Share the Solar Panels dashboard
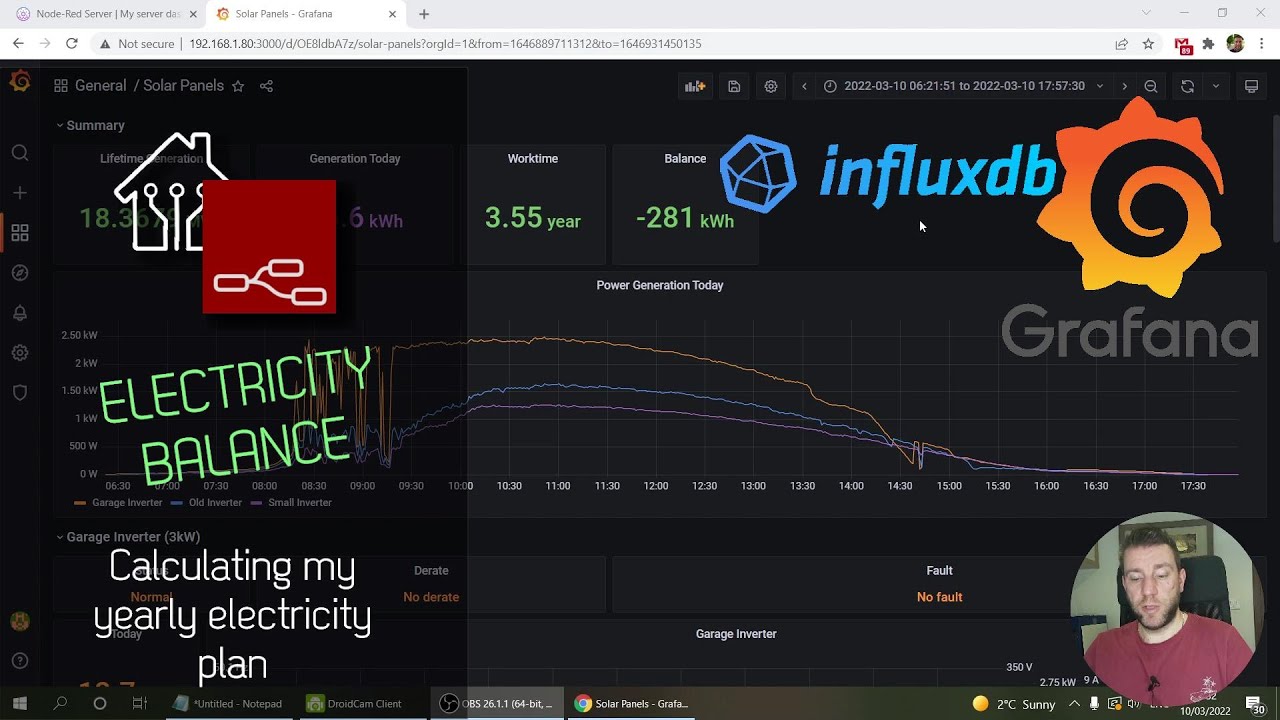The image size is (1280, 720). 266,86
